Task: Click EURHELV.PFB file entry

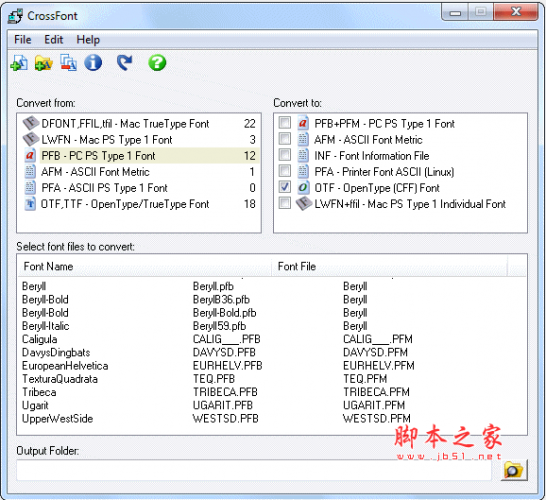Action: click(x=227, y=366)
